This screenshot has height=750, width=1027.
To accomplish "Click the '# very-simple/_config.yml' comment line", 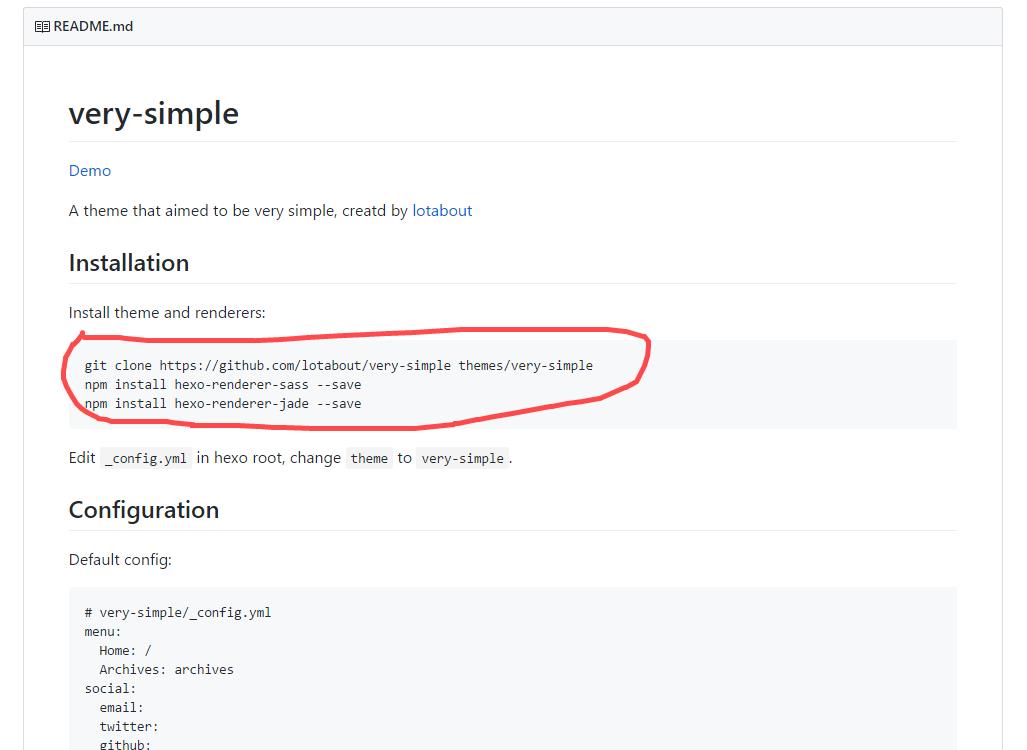I will (178, 613).
